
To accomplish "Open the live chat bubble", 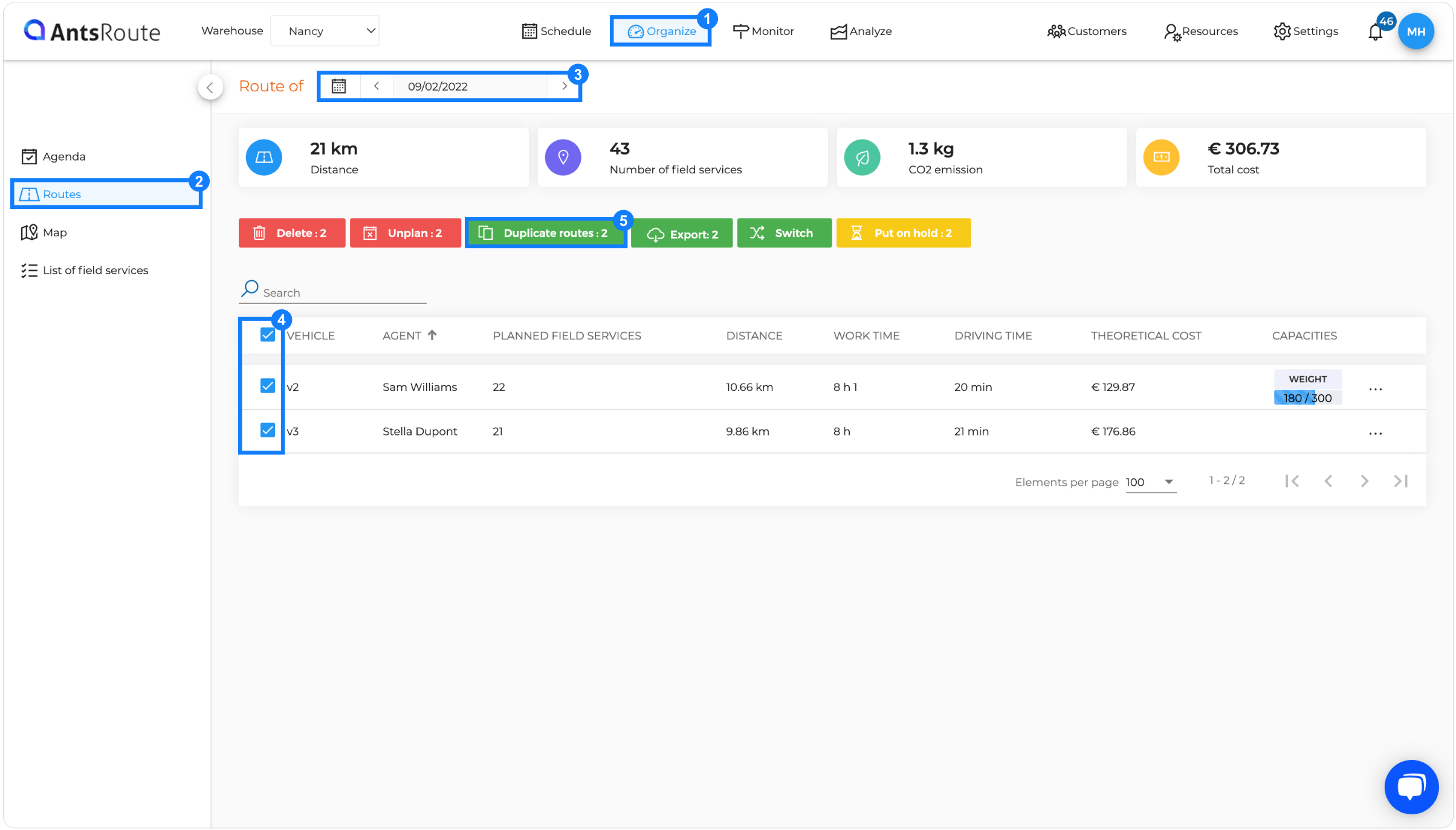I will point(1411,787).
